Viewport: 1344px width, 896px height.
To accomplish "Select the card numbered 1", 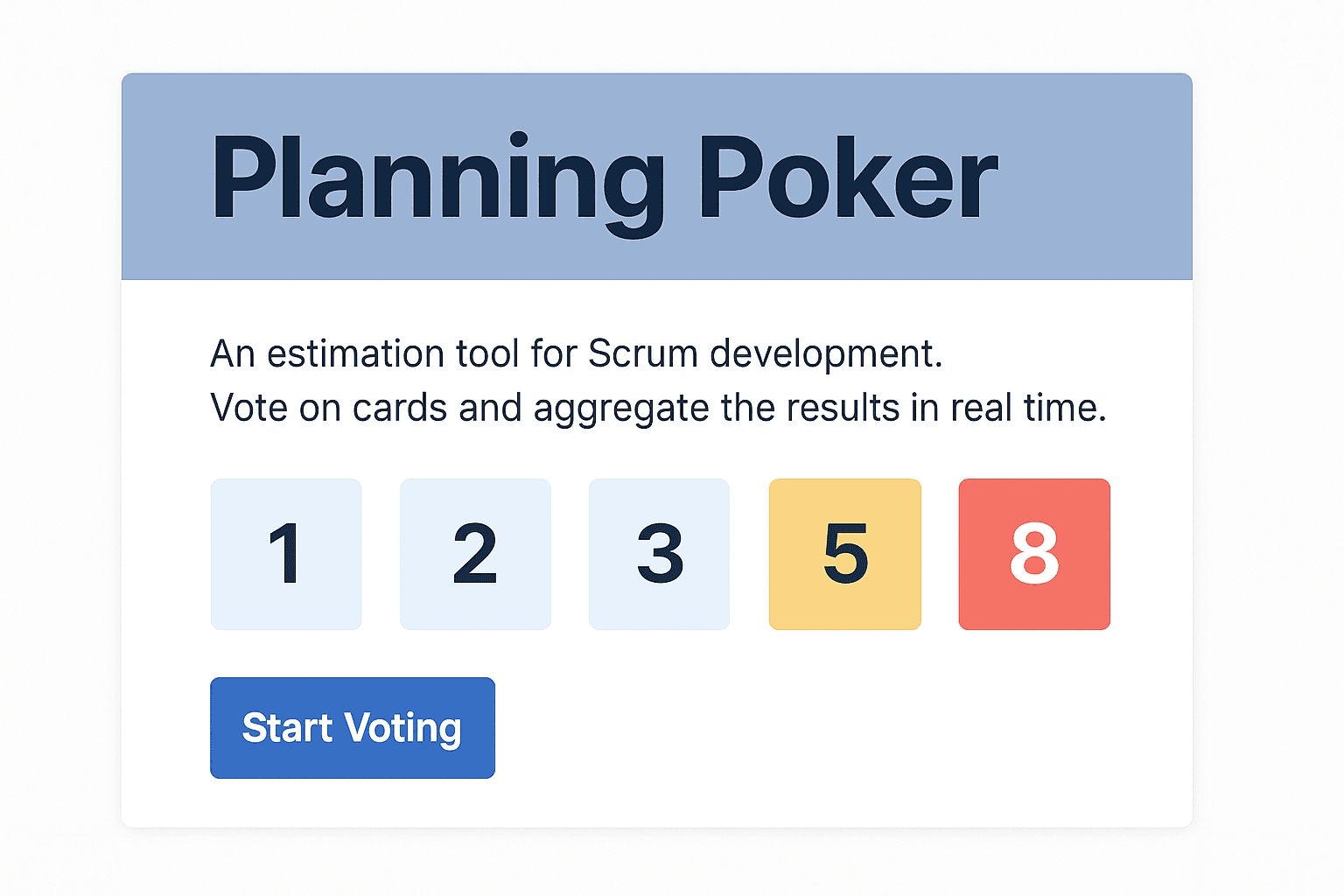I will 286,554.
